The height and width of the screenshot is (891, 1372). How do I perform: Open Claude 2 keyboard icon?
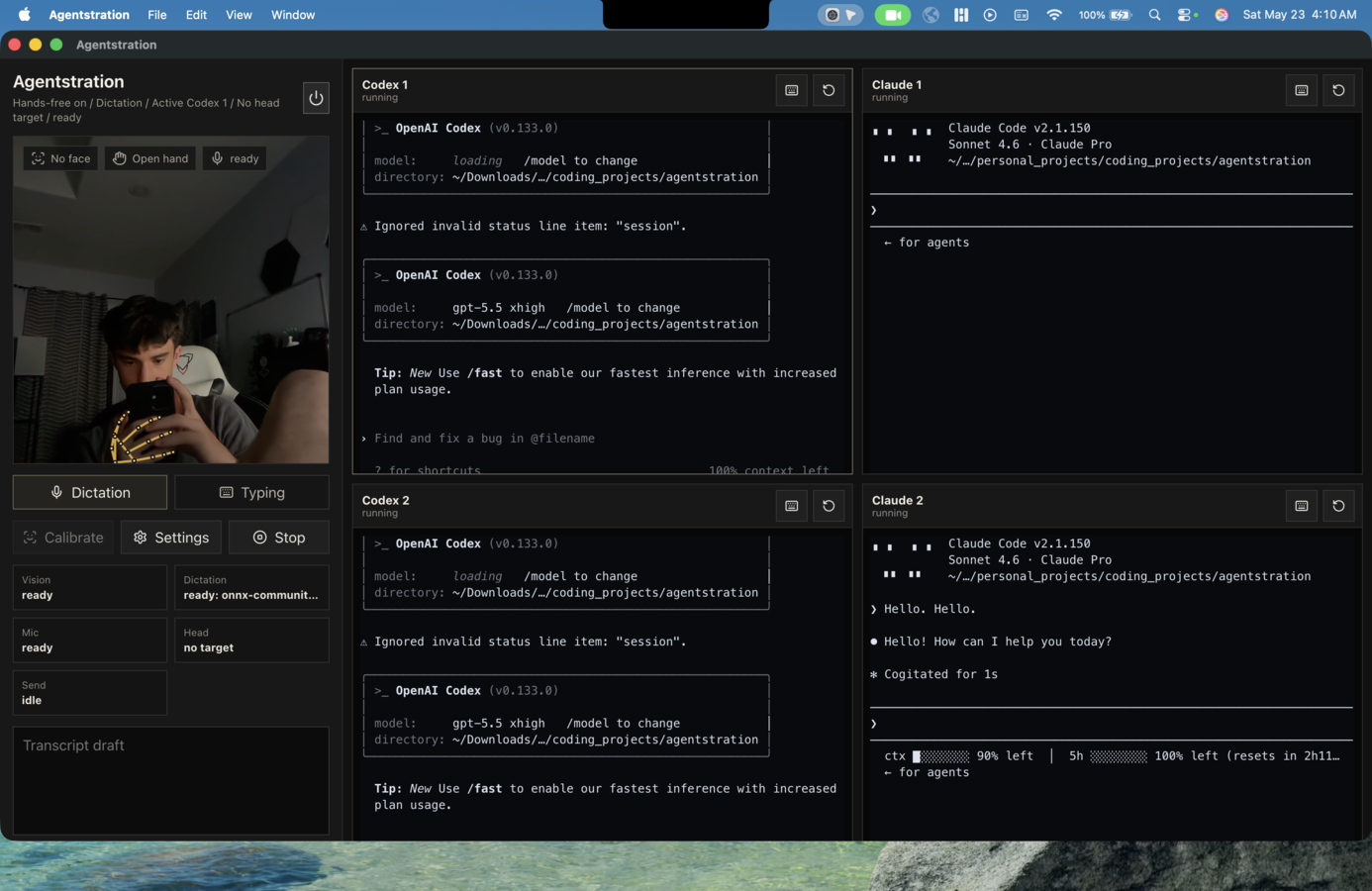coord(1302,506)
